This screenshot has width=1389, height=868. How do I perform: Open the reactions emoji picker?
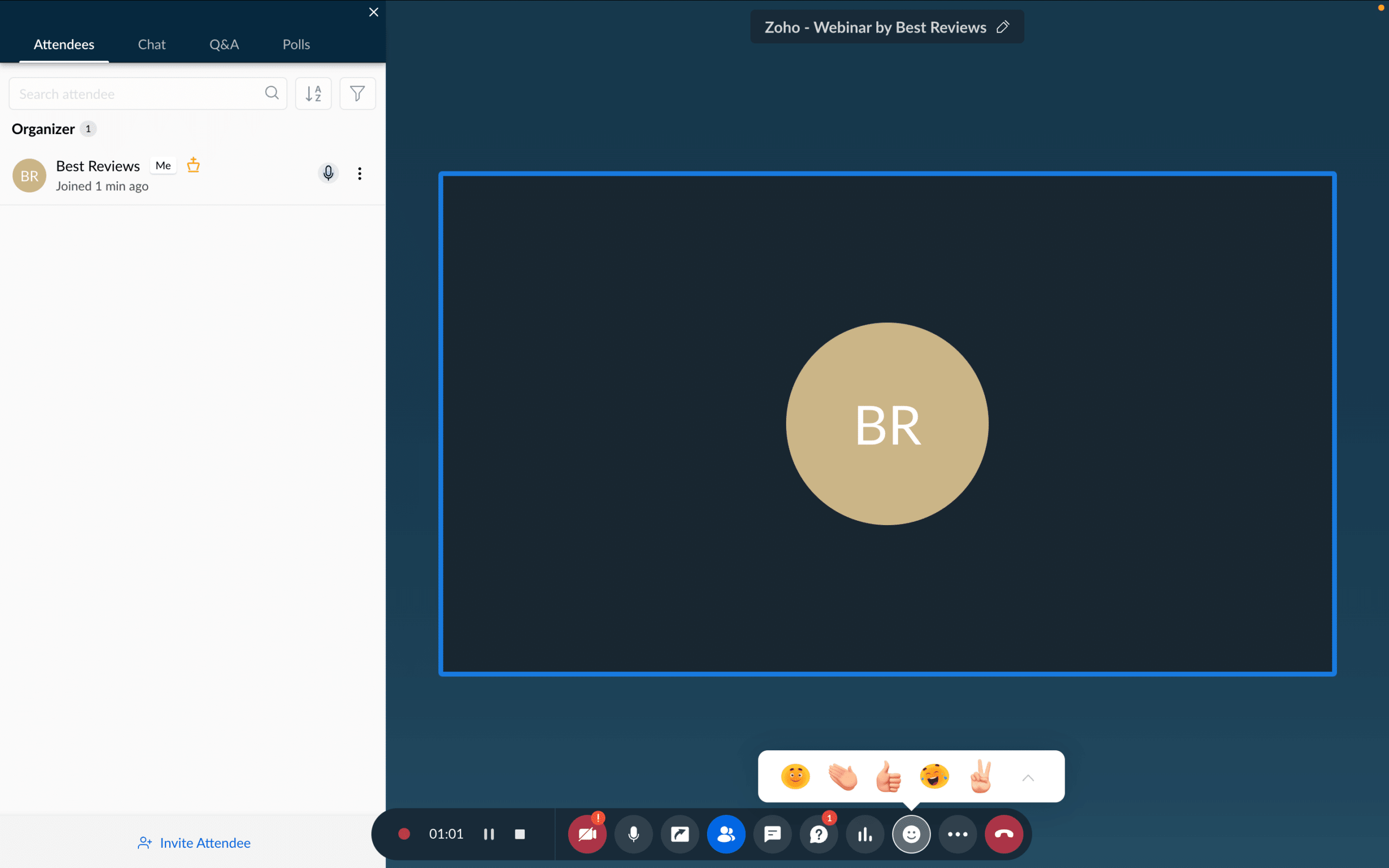tap(912, 834)
